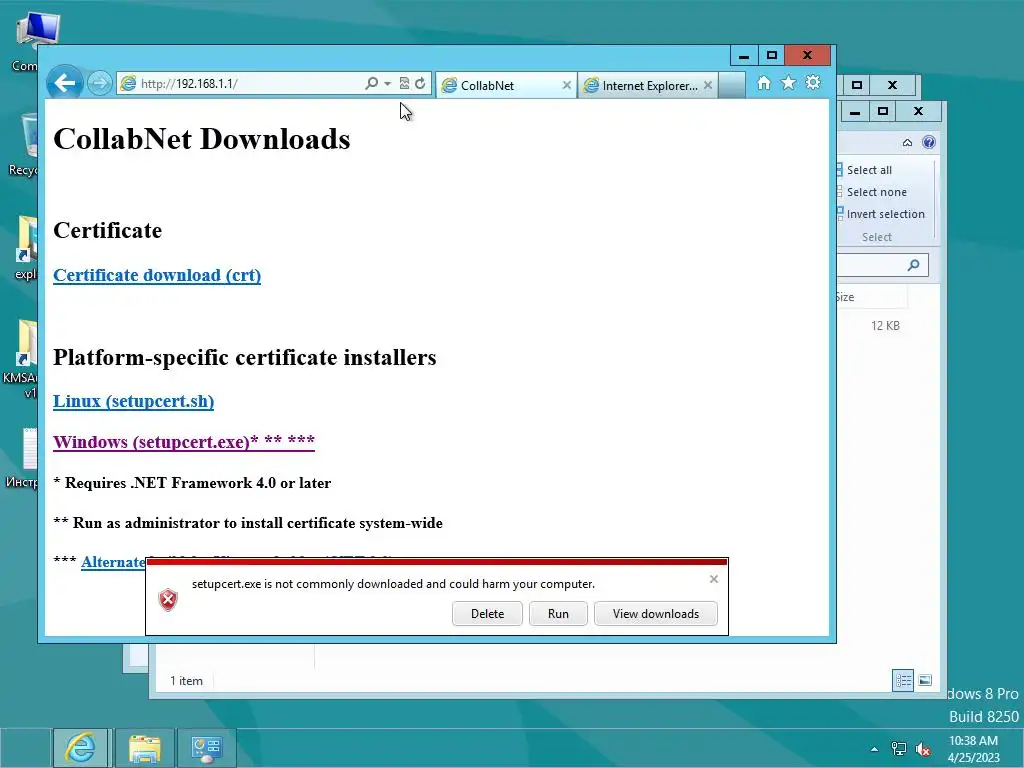Open Windows (setupcert.exe) link
This screenshot has width=1024, height=768.
[x=184, y=441]
